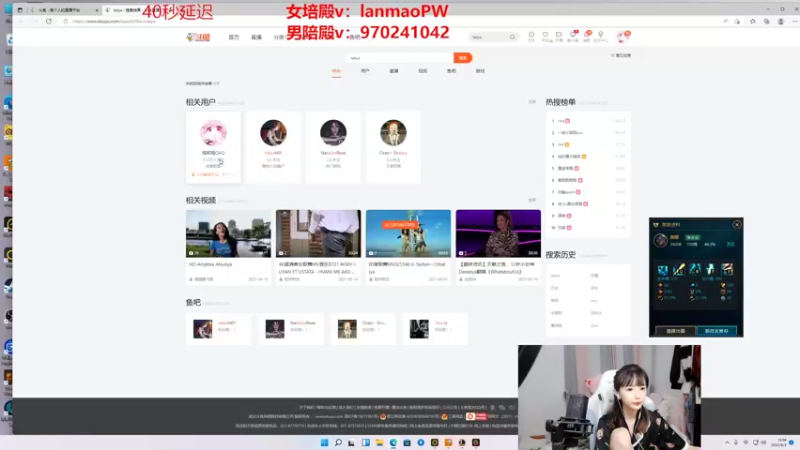The height and width of the screenshot is (450, 800).
Task: Open the client download icon with badge
Action: click(573, 36)
